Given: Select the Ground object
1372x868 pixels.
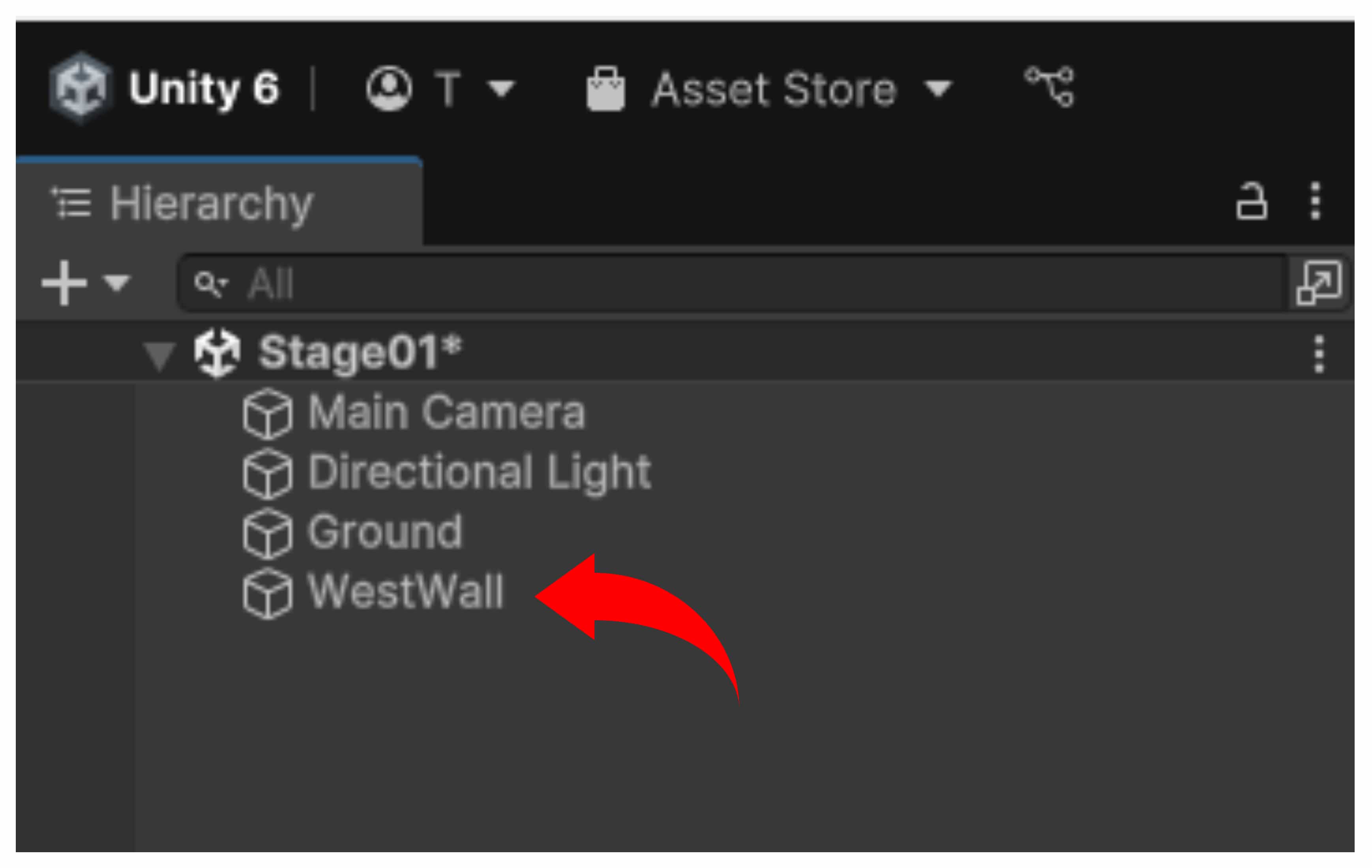Looking at the screenshot, I should [x=384, y=532].
